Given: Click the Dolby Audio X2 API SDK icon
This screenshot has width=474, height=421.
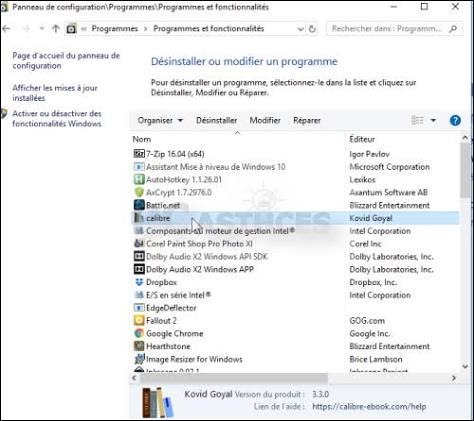Looking at the screenshot, I should (139, 256).
